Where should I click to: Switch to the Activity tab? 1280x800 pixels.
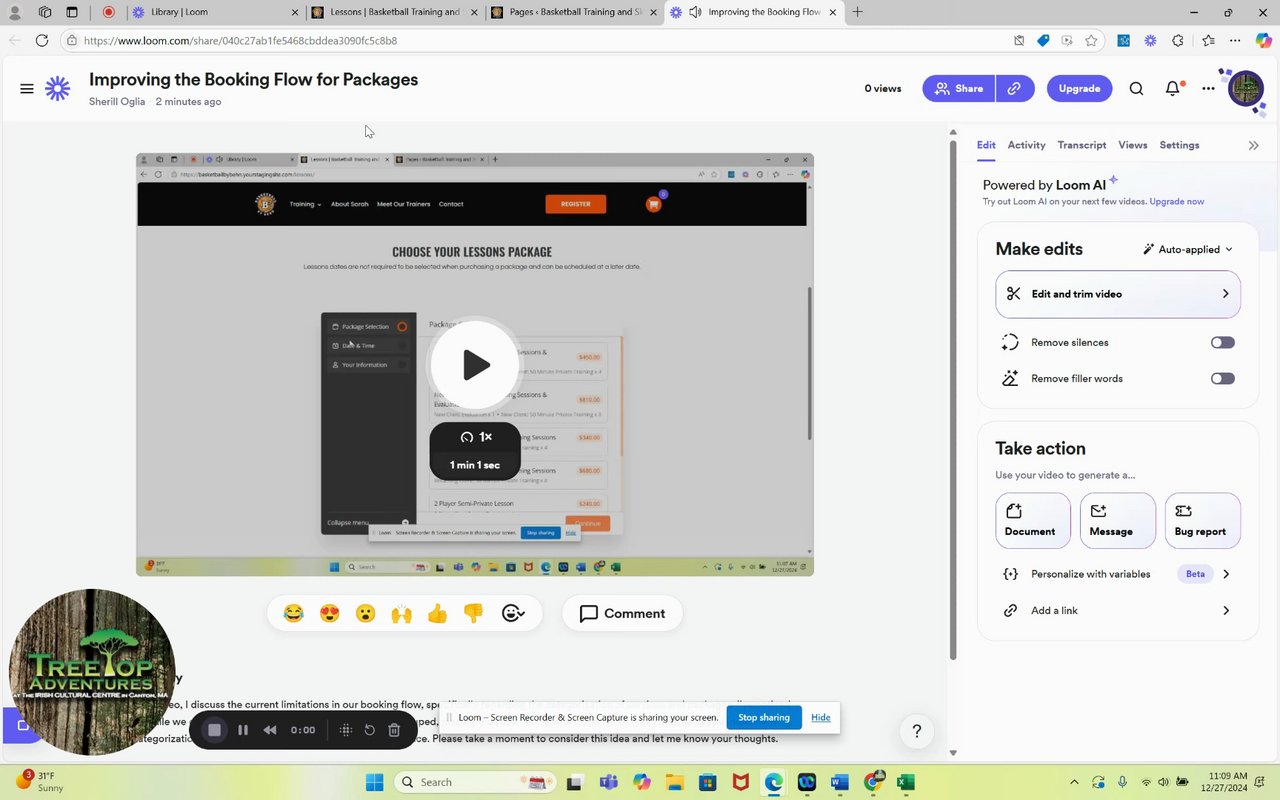pyautogui.click(x=1026, y=145)
